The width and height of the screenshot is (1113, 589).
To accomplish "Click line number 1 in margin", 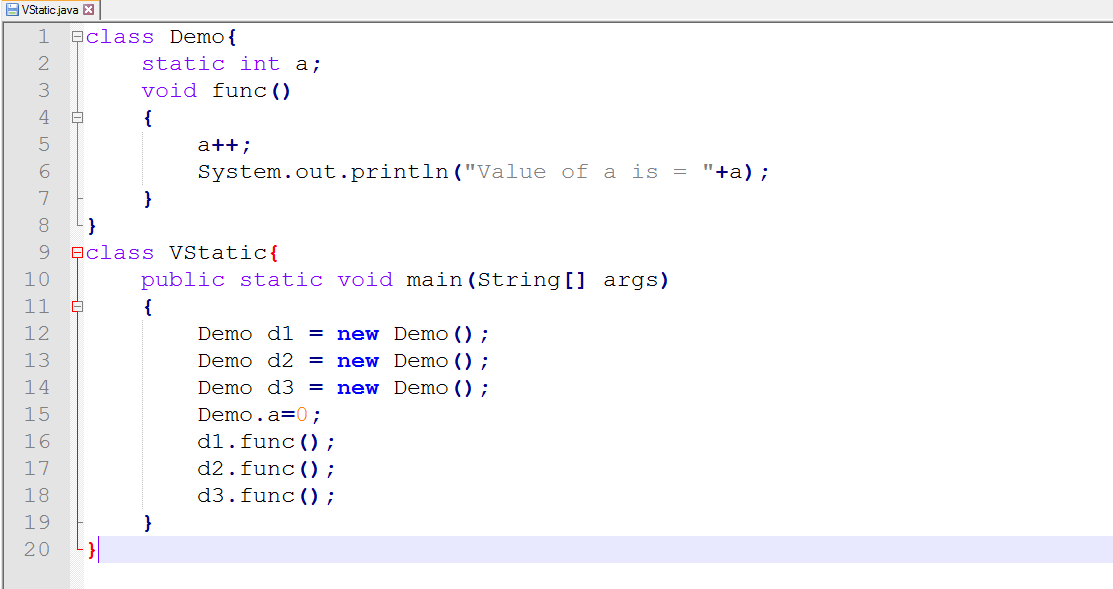I will point(44,37).
